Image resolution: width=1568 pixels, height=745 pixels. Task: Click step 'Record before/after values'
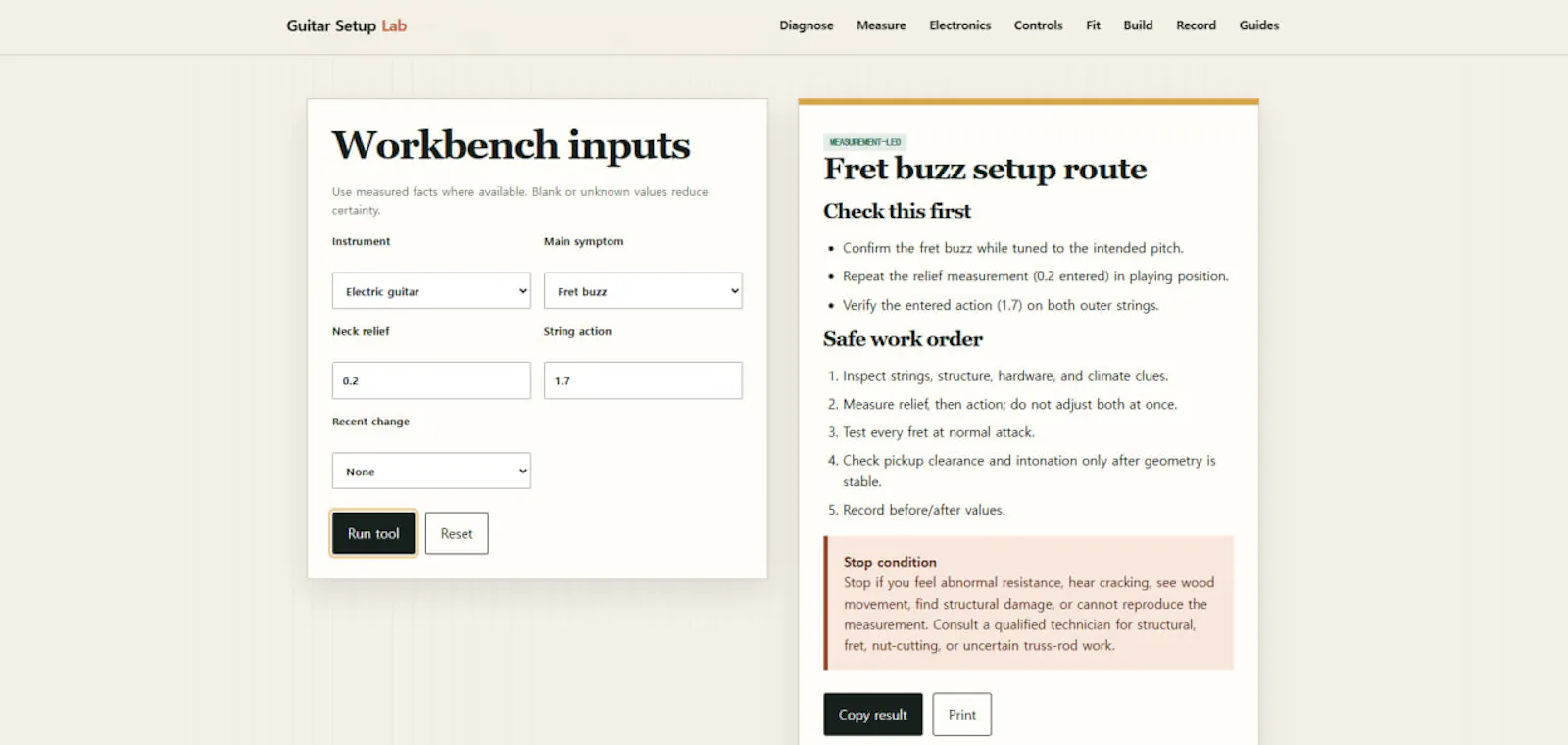[x=924, y=510]
